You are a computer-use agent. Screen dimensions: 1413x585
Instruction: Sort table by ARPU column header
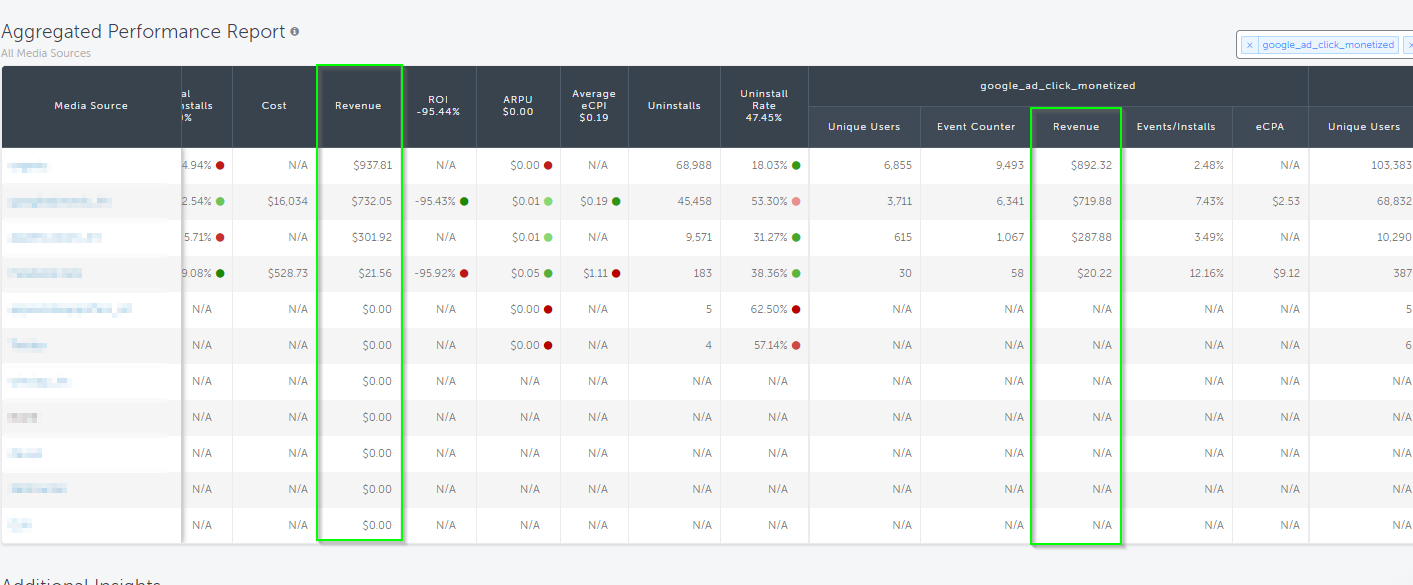(x=518, y=105)
